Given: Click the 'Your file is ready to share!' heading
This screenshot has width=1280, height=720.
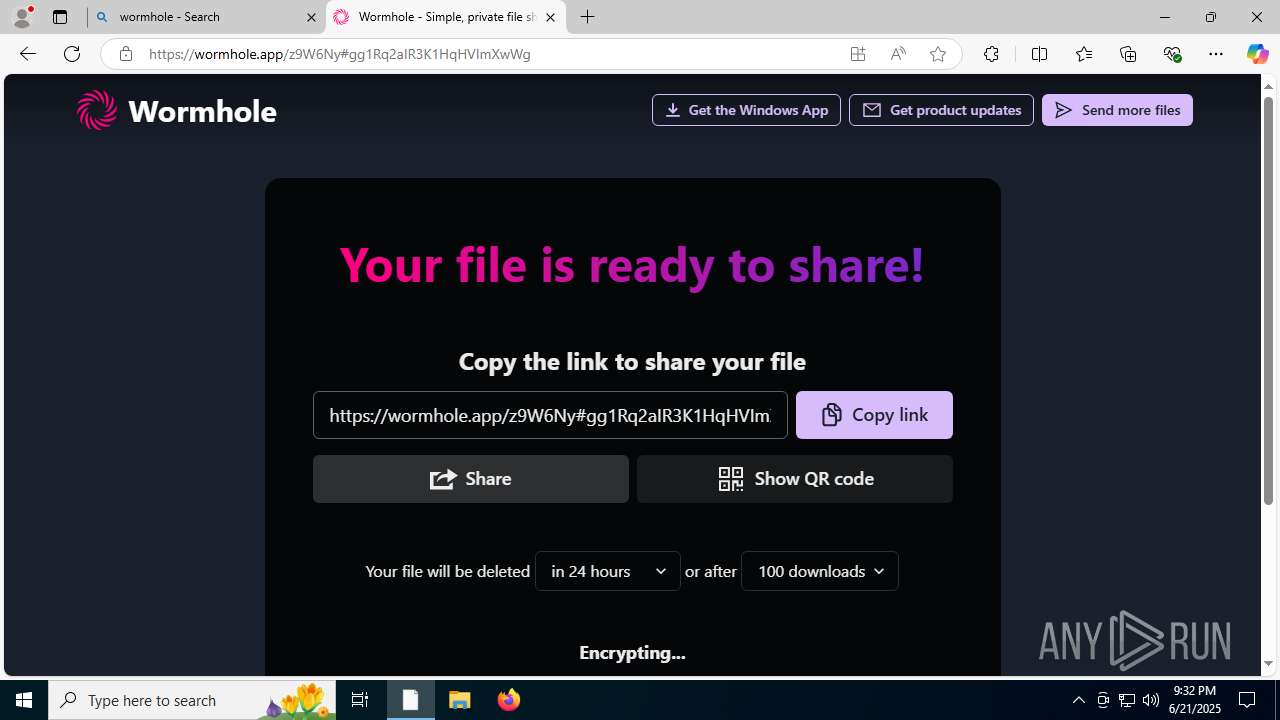Looking at the screenshot, I should click(632, 264).
